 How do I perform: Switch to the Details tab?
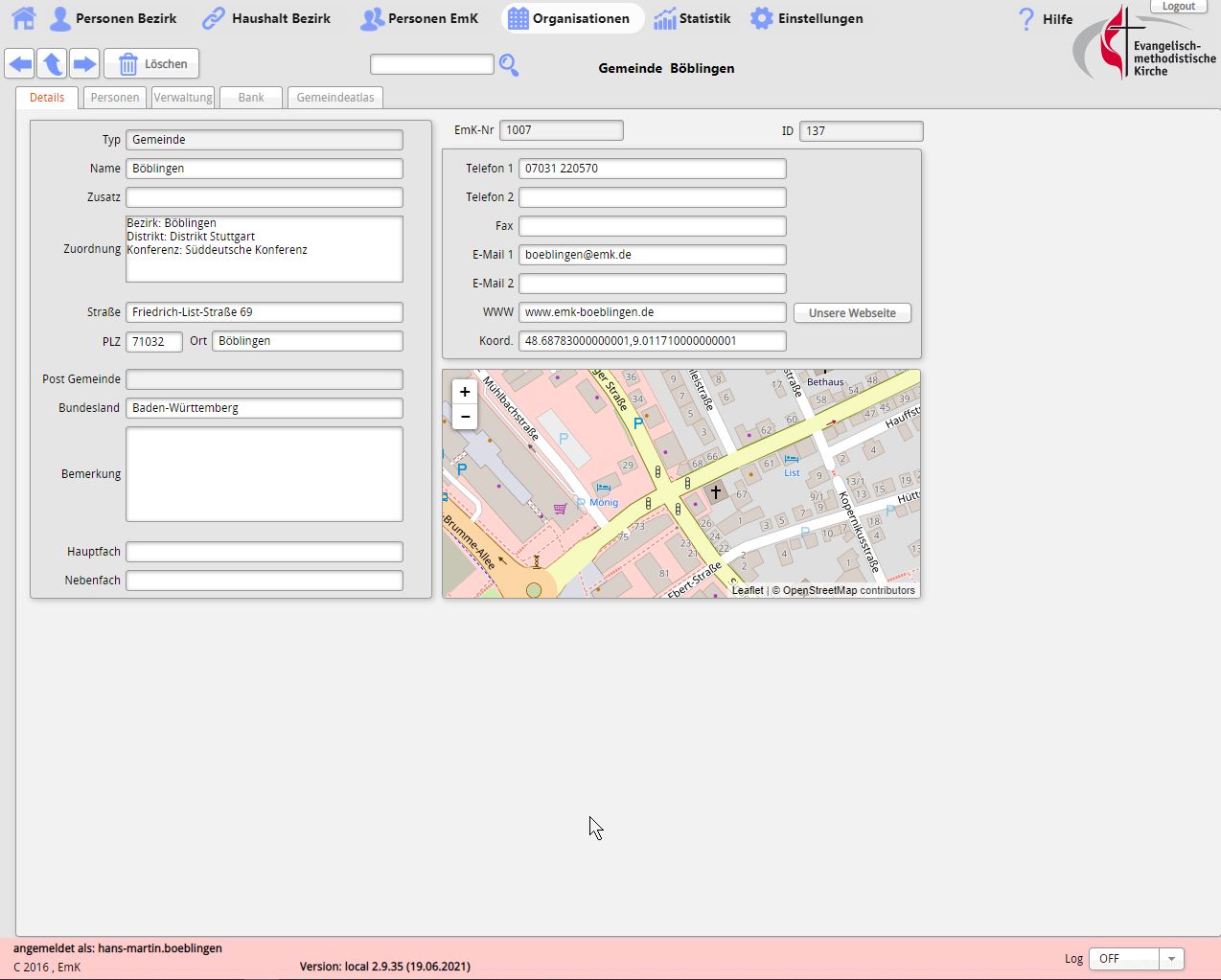coord(47,98)
